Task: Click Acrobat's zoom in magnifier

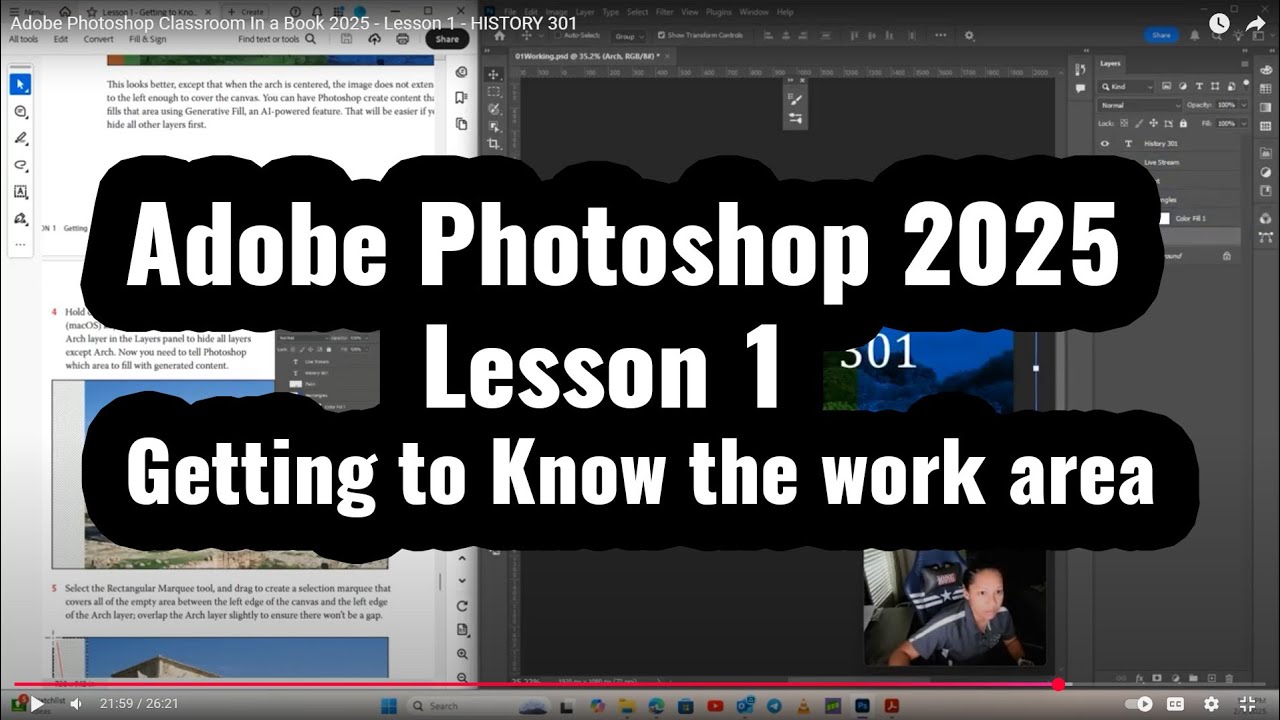Action: click(461, 654)
